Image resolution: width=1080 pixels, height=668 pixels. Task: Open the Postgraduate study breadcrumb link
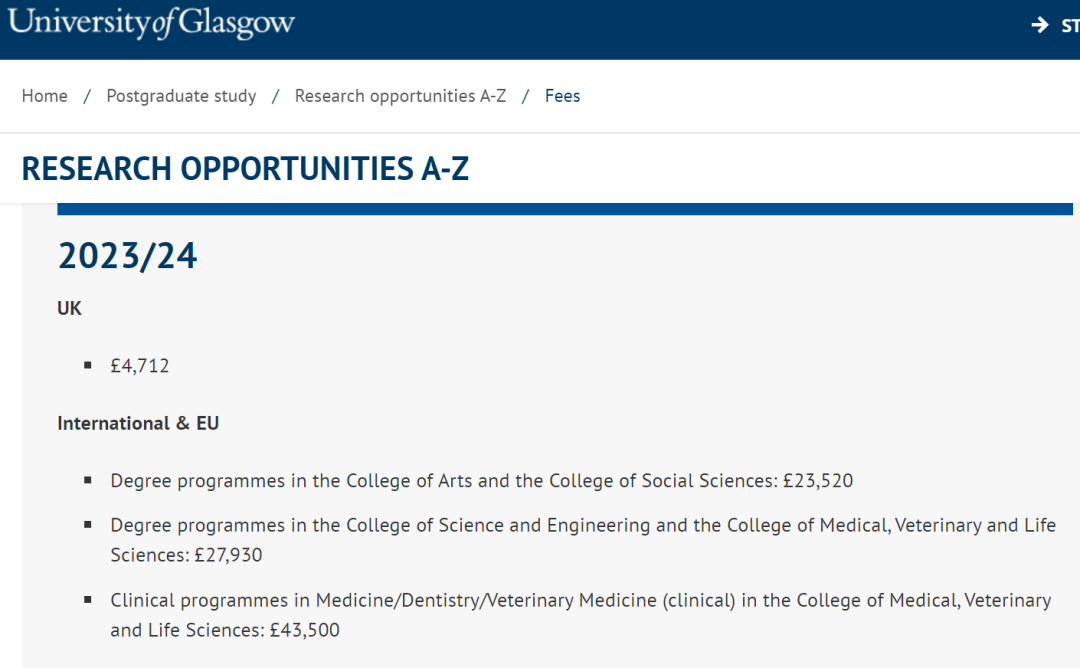click(181, 96)
